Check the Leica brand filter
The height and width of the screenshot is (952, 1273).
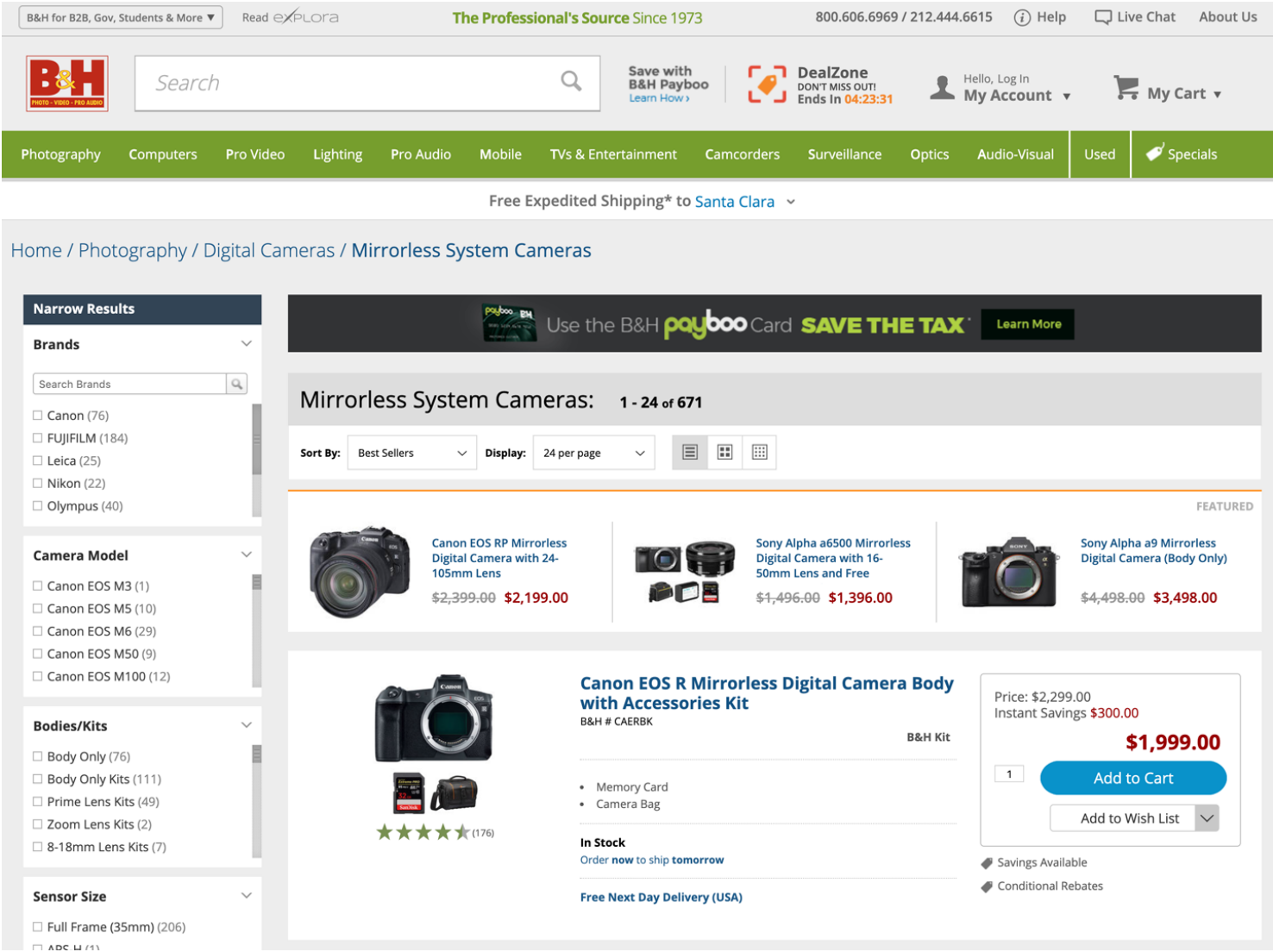[x=37, y=460]
